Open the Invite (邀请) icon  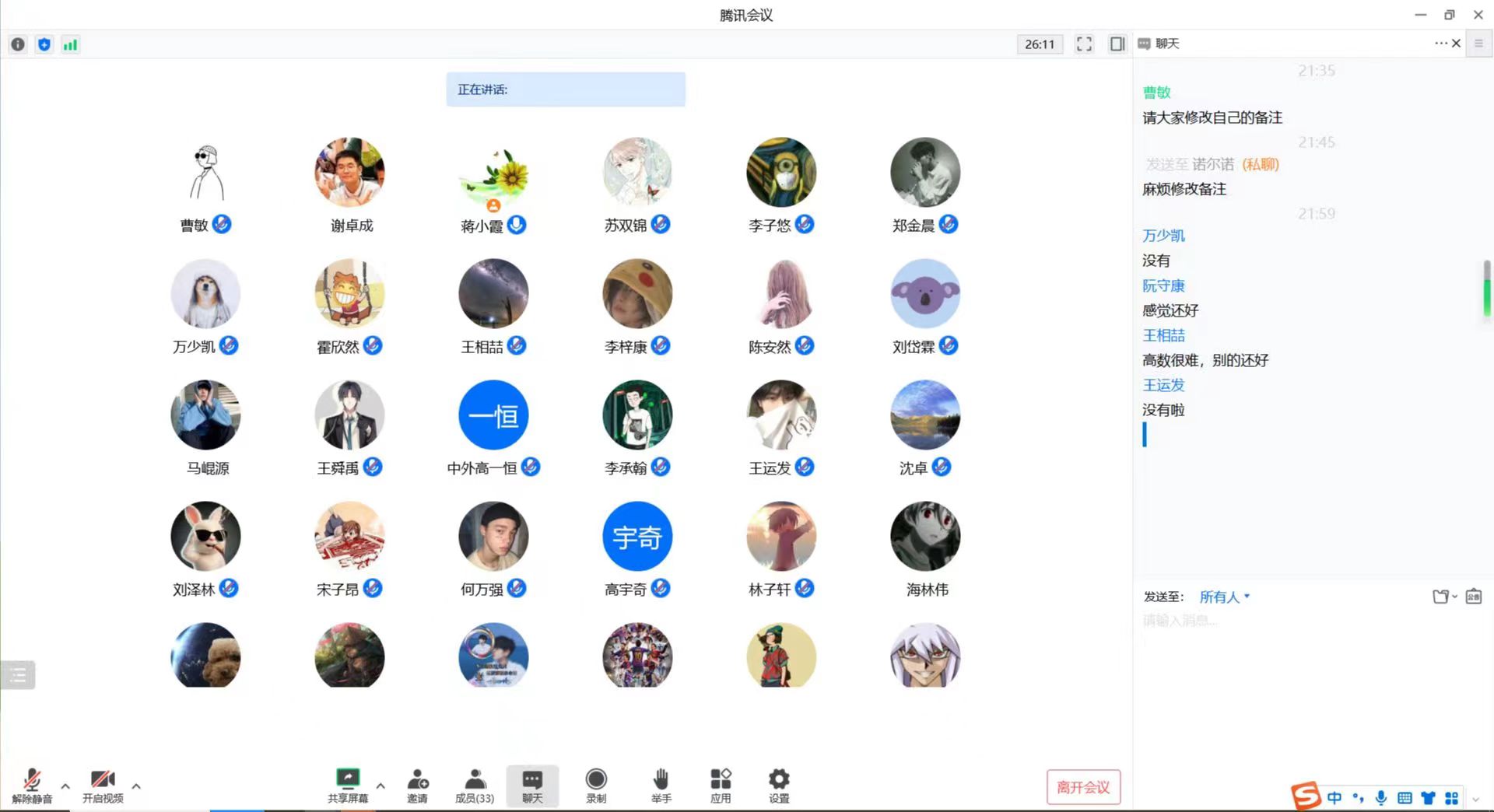coord(418,784)
